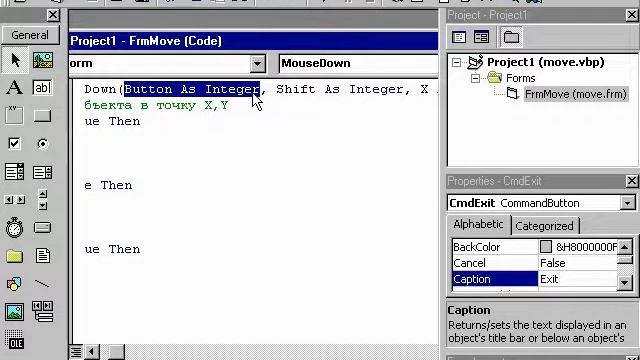Image resolution: width=640 pixels, height=360 pixels.
Task: Click highlighted 'Button As Integer' code text
Action: 192,89
